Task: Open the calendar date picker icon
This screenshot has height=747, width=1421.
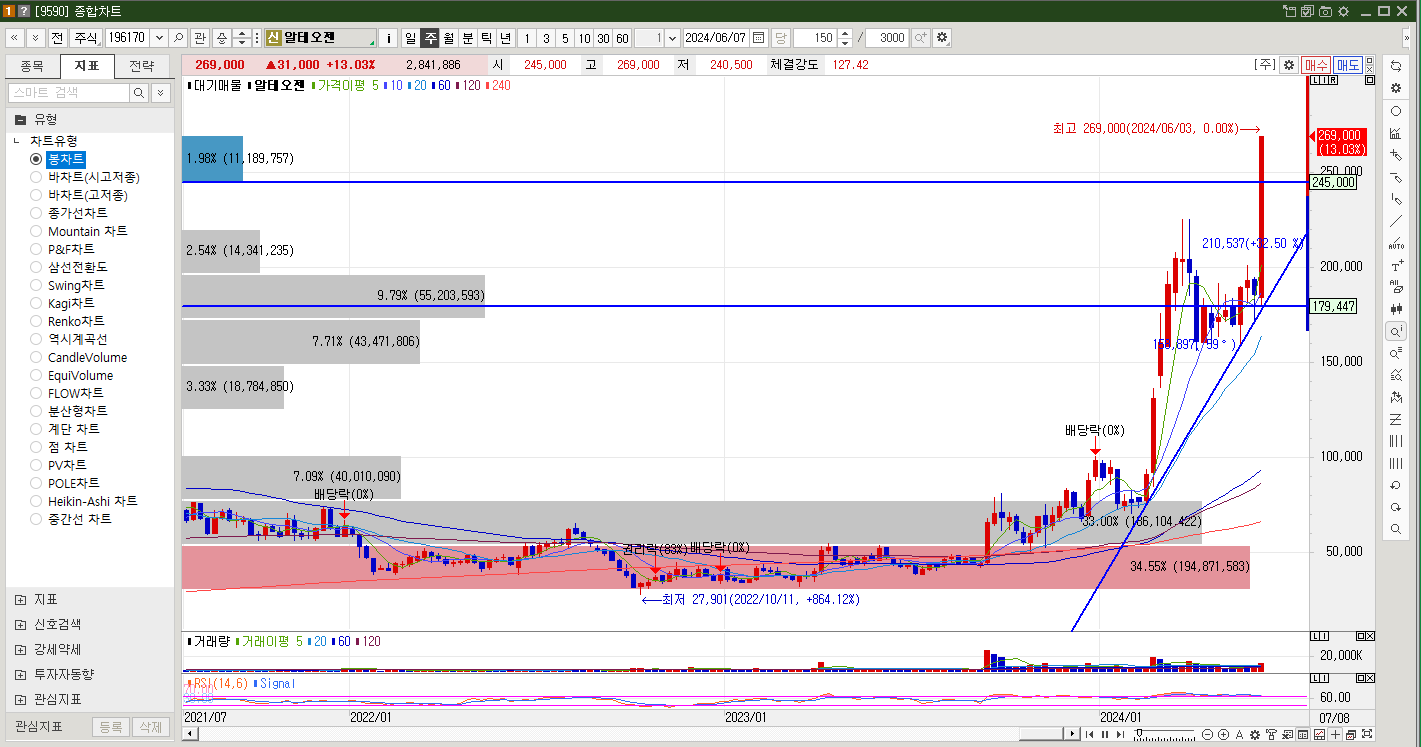Action: [x=758, y=38]
